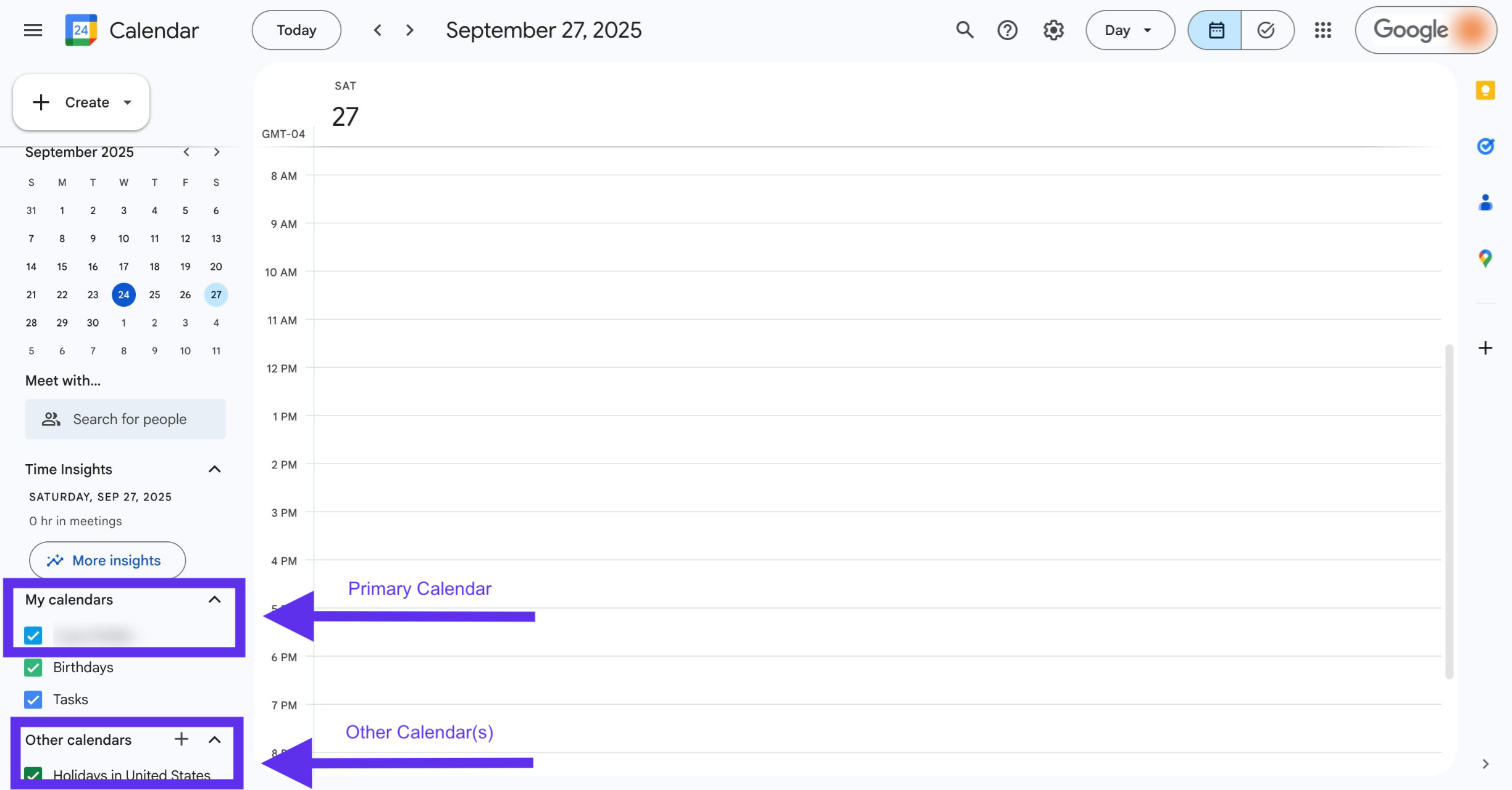Toggle Holidays in United States checkbox
This screenshot has height=790, width=1512.
(33, 774)
